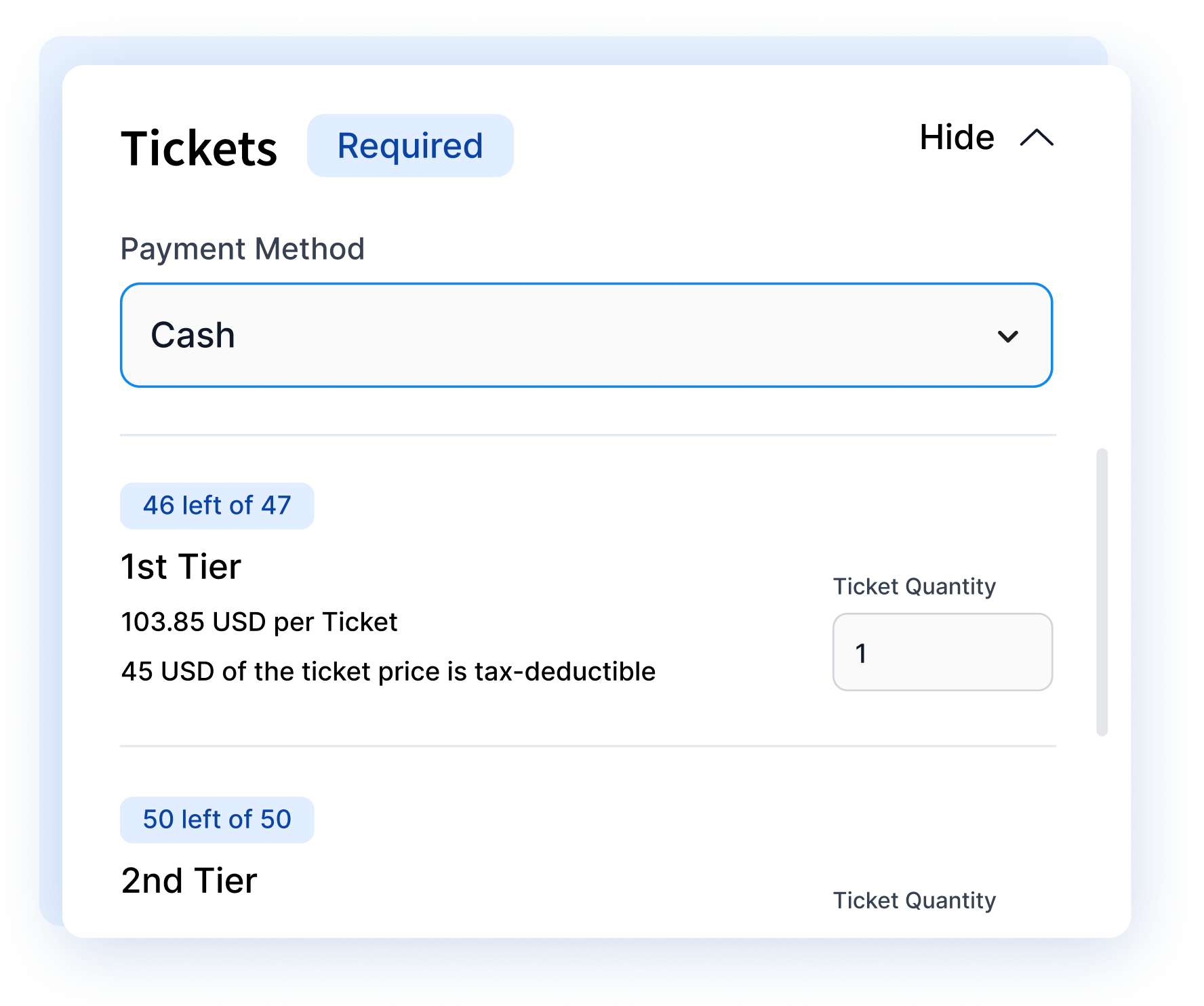Screen dimensions: 1204x1006
Task: Click the 50 left of 50 badge
Action: [x=217, y=820]
